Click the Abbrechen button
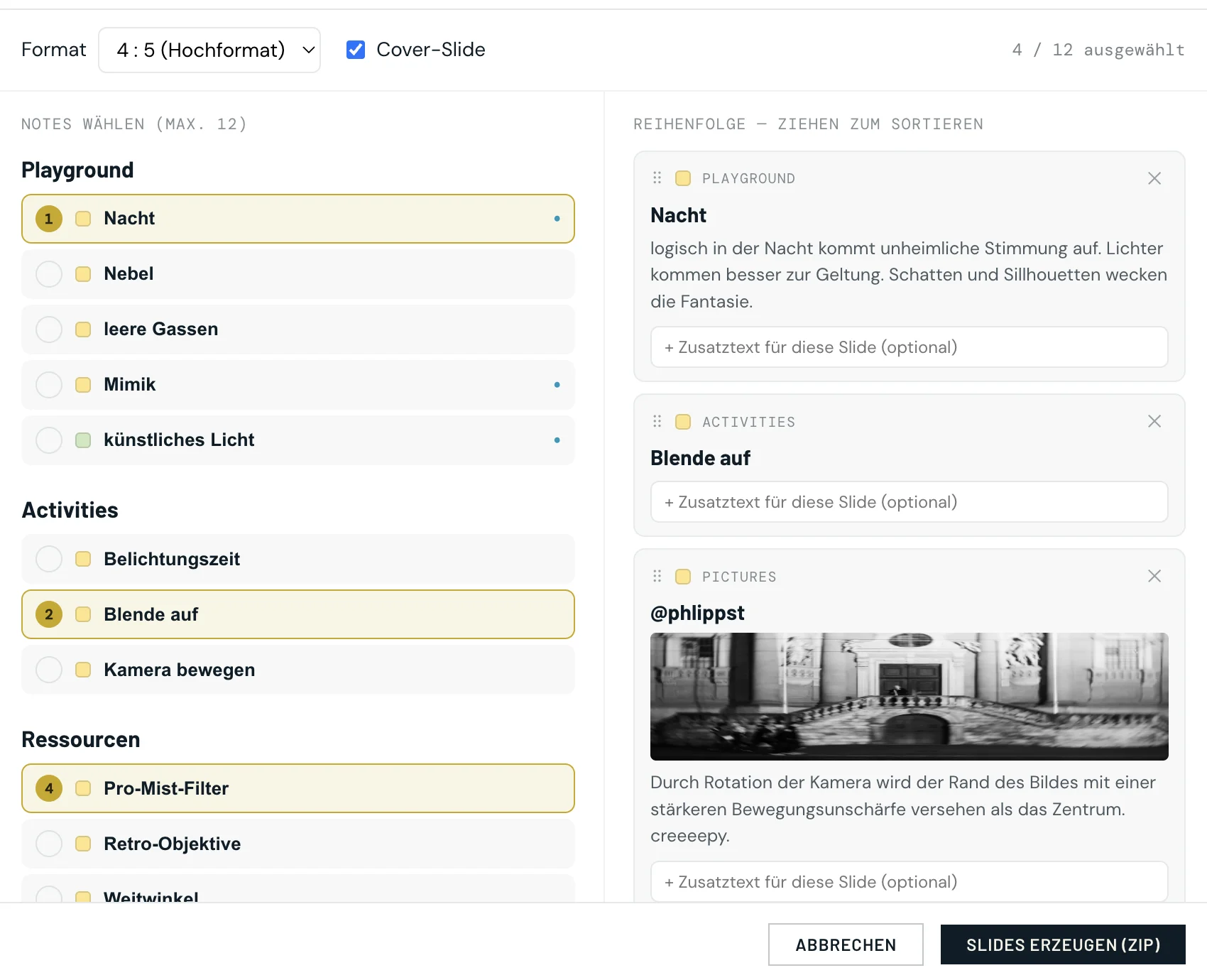1207x980 pixels. pyautogui.click(x=846, y=944)
